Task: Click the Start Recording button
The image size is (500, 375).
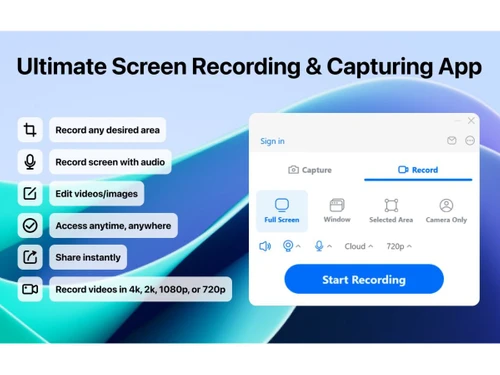Action: (364, 279)
